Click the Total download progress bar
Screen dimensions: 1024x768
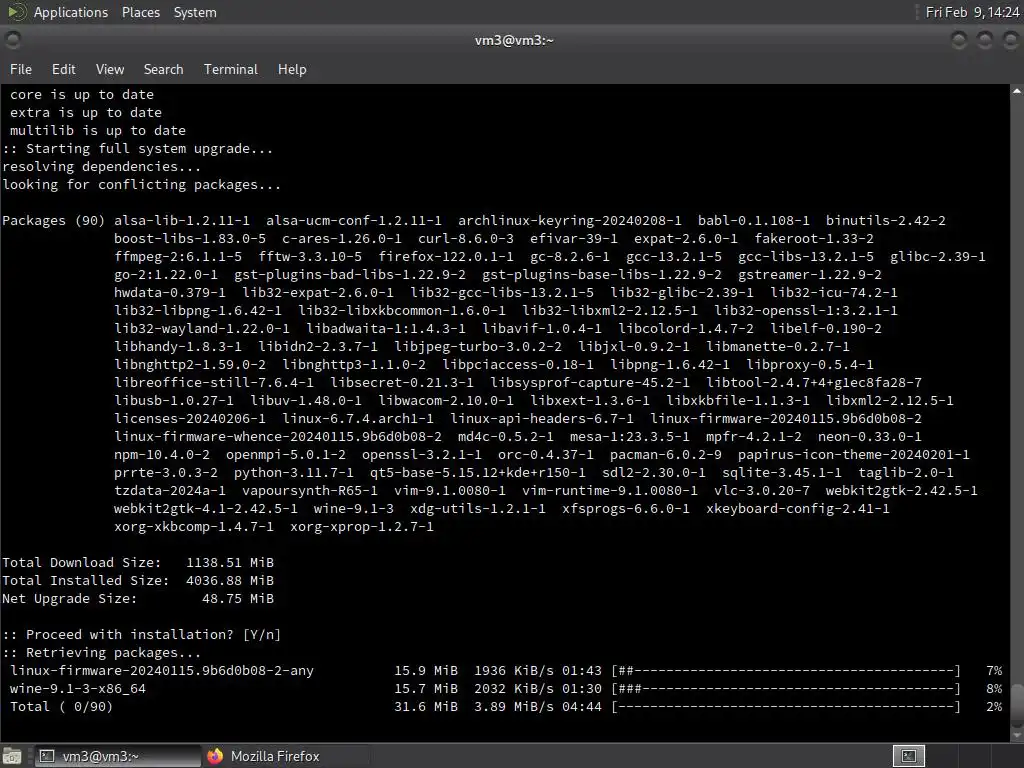pos(786,707)
